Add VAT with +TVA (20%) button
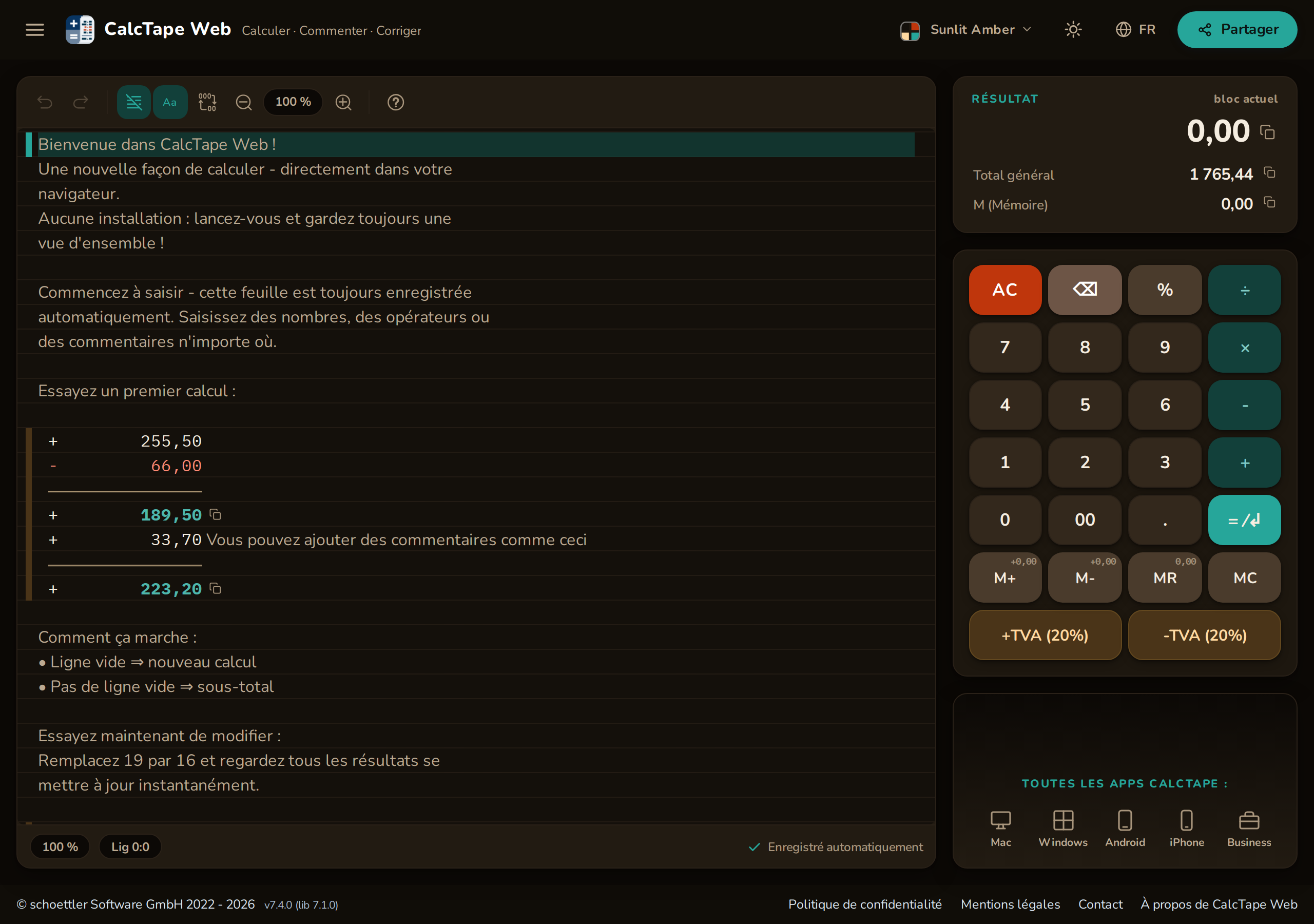Screen dimensions: 1314x924 [1045, 635]
